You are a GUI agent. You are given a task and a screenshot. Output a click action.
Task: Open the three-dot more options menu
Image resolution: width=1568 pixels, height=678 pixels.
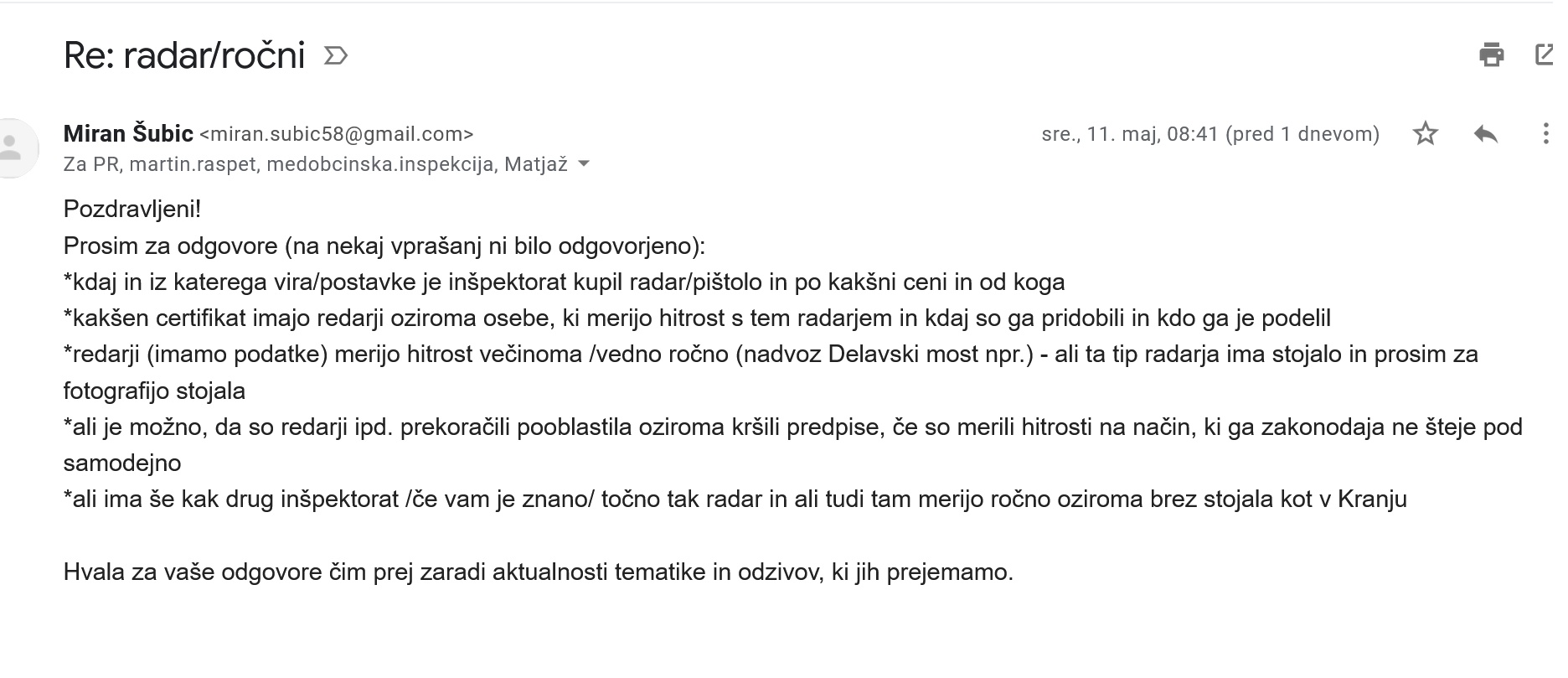coord(1545,134)
